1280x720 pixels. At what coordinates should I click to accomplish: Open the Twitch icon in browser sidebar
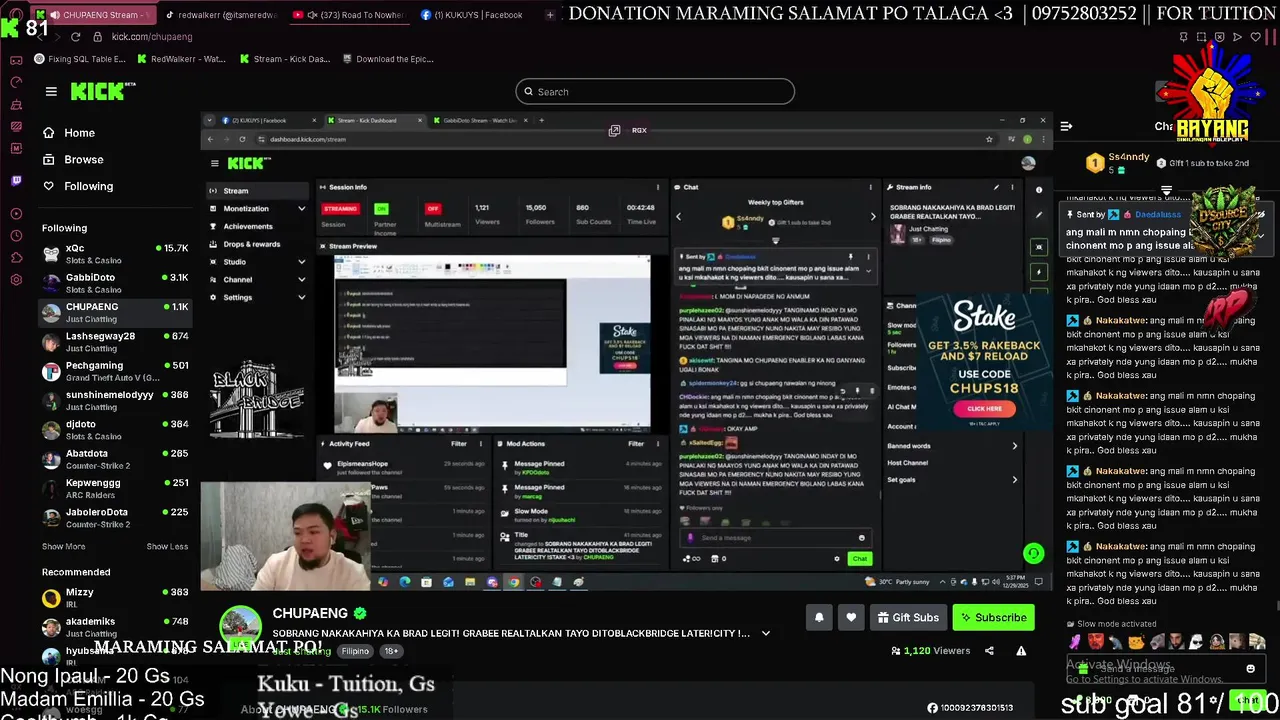[16, 181]
